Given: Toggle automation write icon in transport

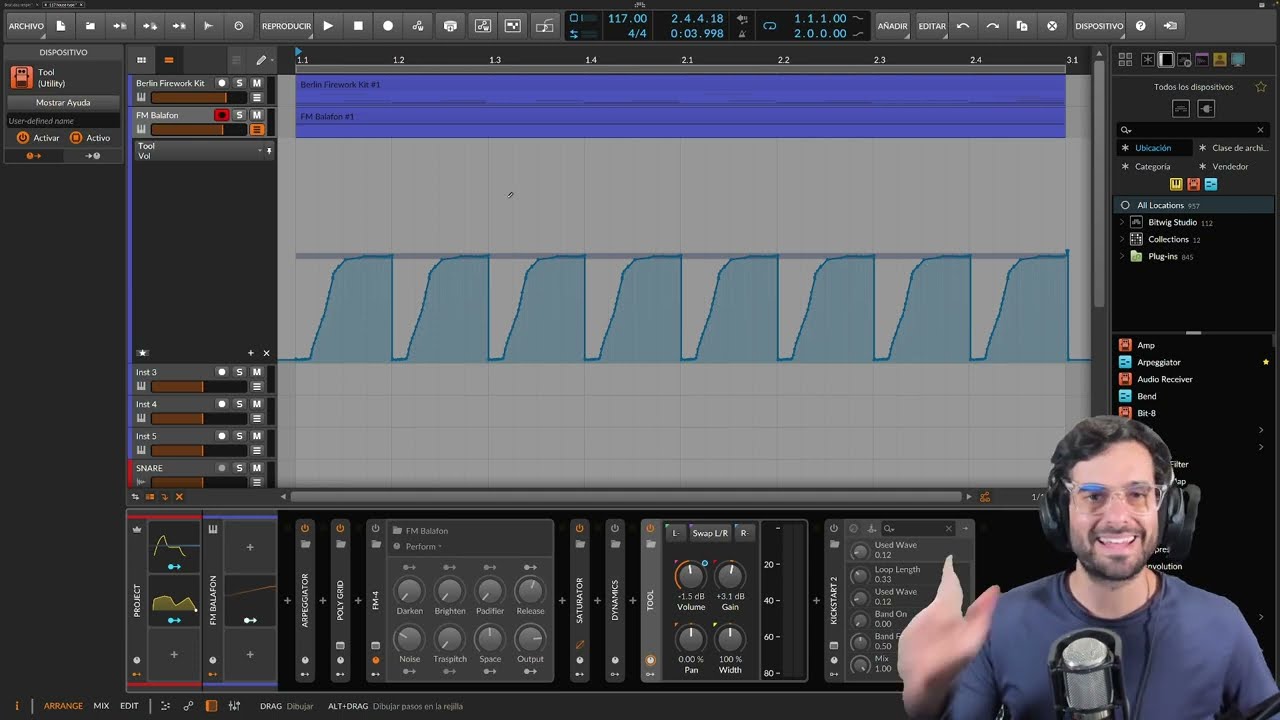Looking at the screenshot, I should click(x=418, y=26).
